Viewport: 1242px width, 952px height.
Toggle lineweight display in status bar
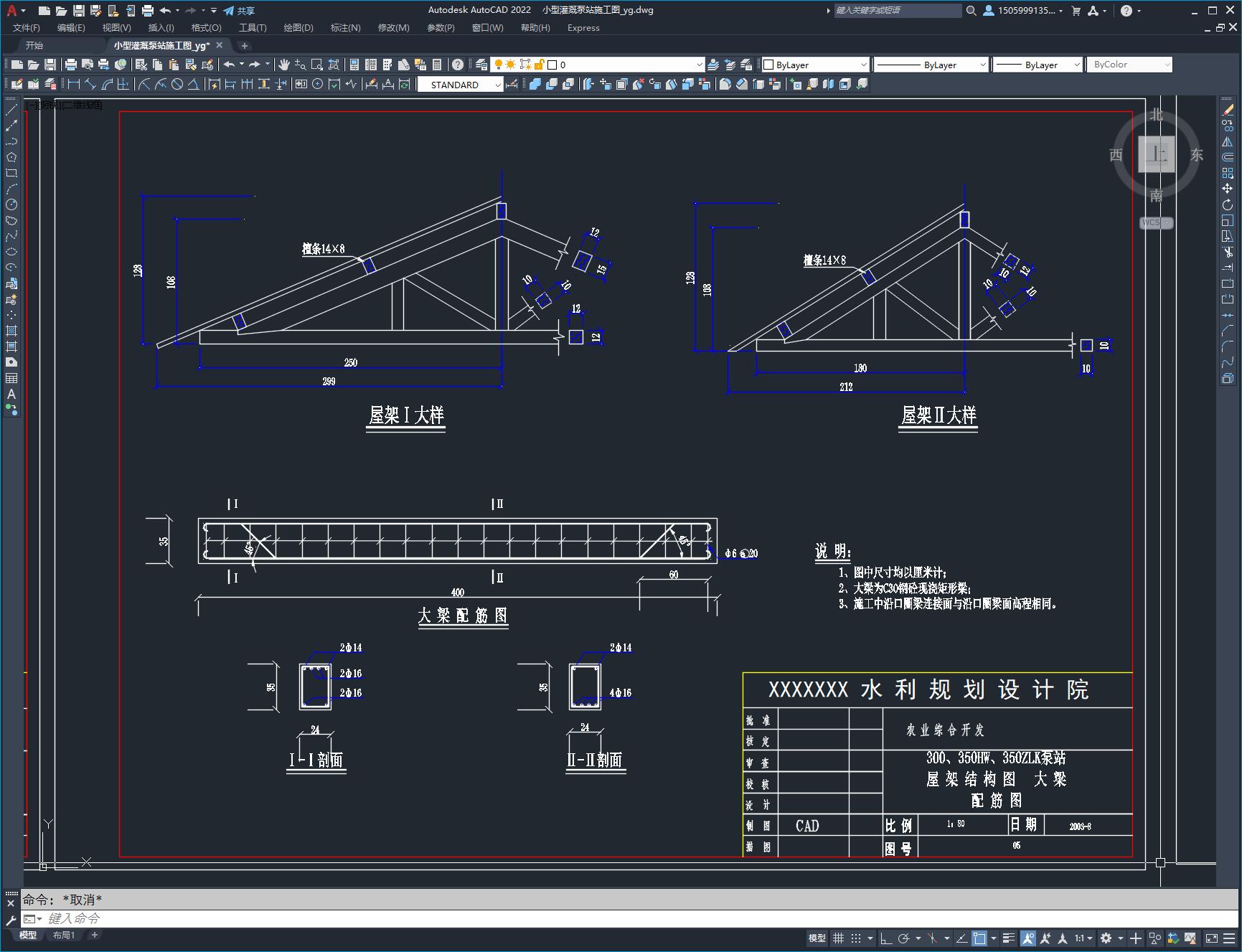tap(1009, 938)
